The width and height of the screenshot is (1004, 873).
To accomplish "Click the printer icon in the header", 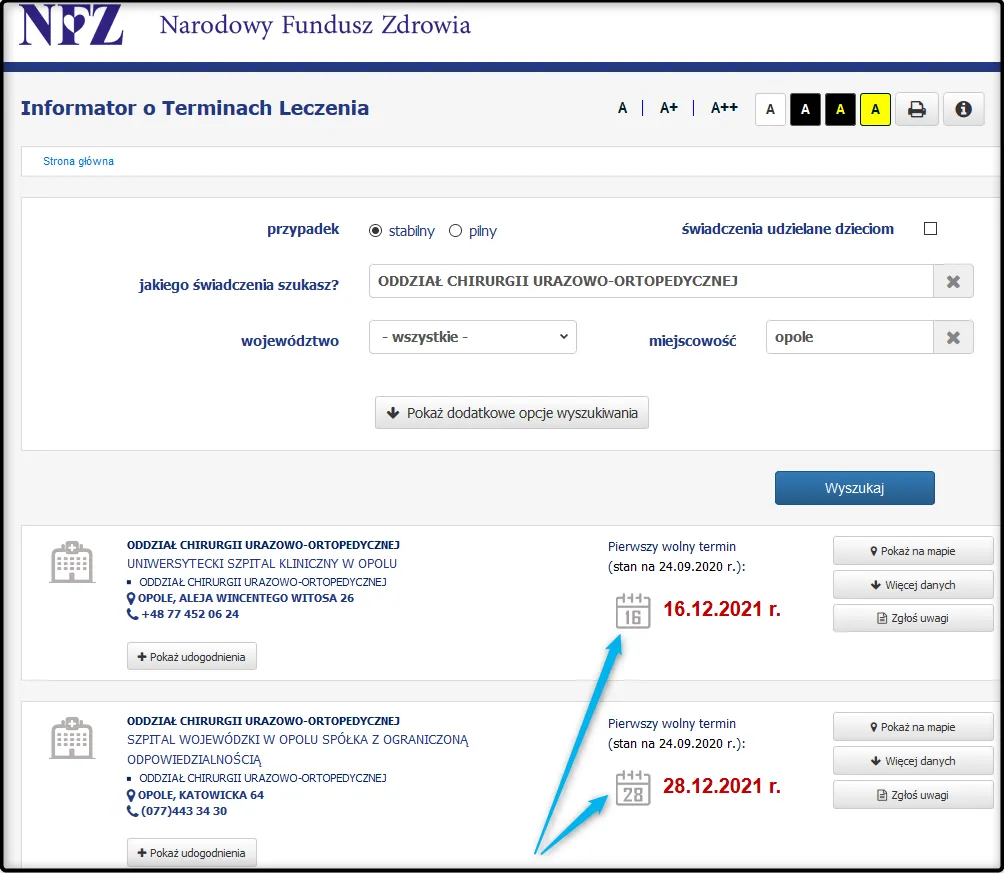I will [916, 109].
